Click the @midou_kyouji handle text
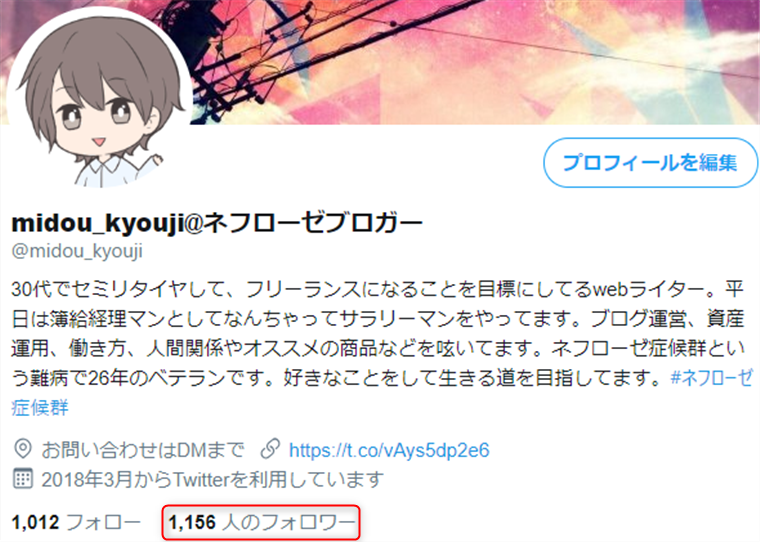 77,251
